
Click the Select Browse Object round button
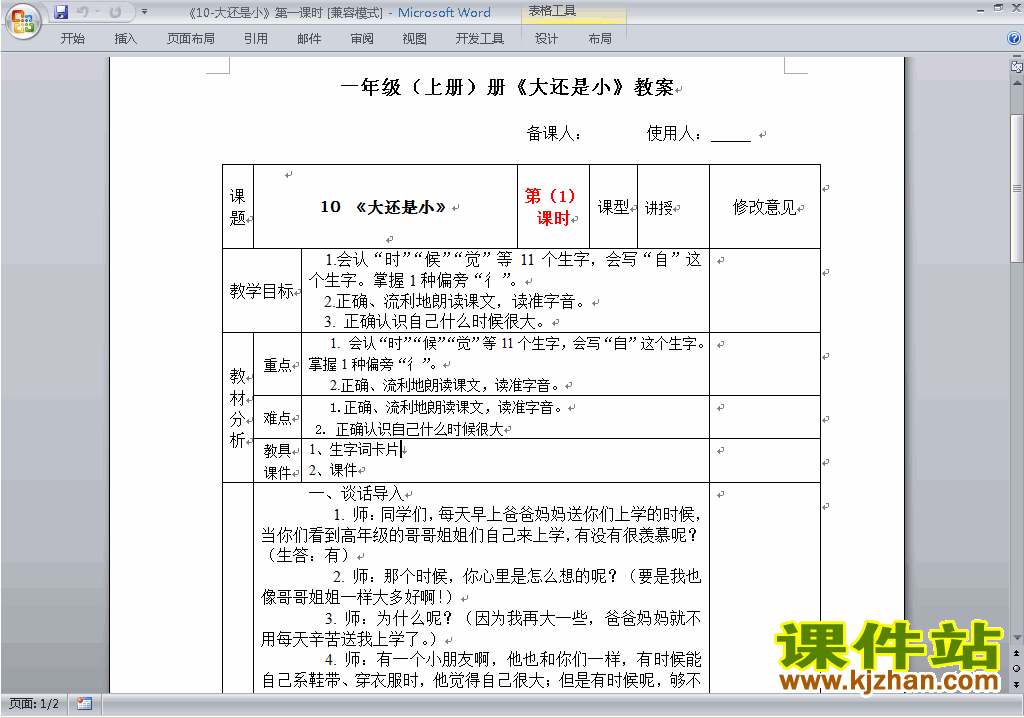pos(1016,668)
